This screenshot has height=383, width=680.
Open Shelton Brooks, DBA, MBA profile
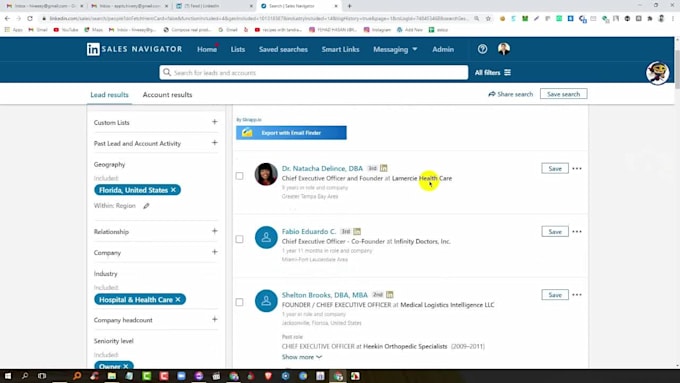pos(325,295)
